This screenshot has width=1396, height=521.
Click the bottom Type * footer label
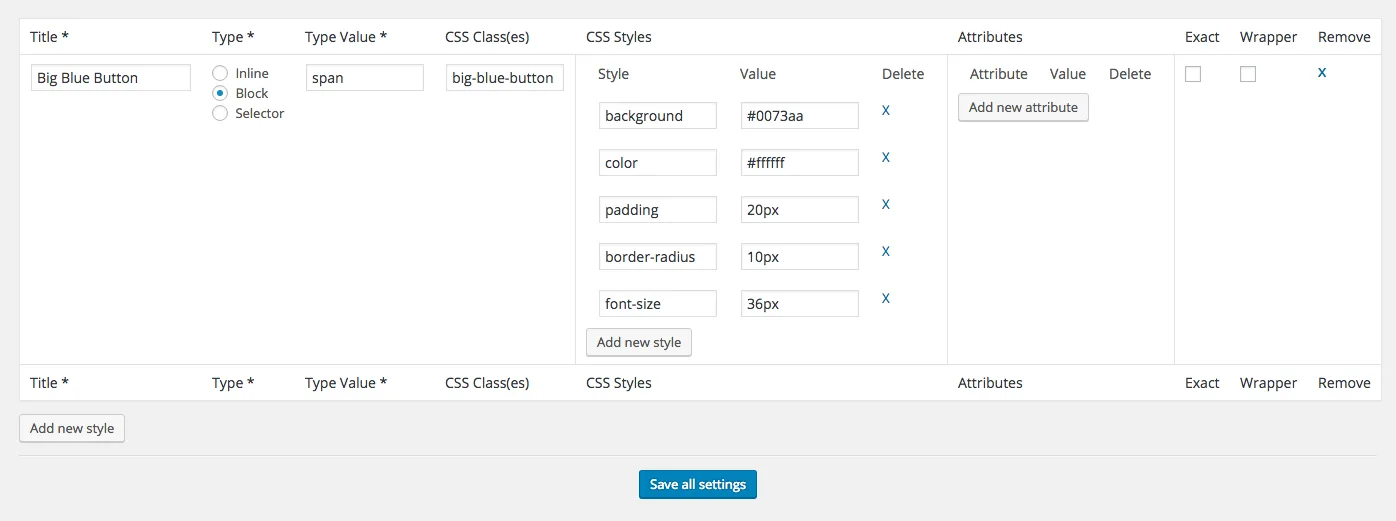coord(233,383)
